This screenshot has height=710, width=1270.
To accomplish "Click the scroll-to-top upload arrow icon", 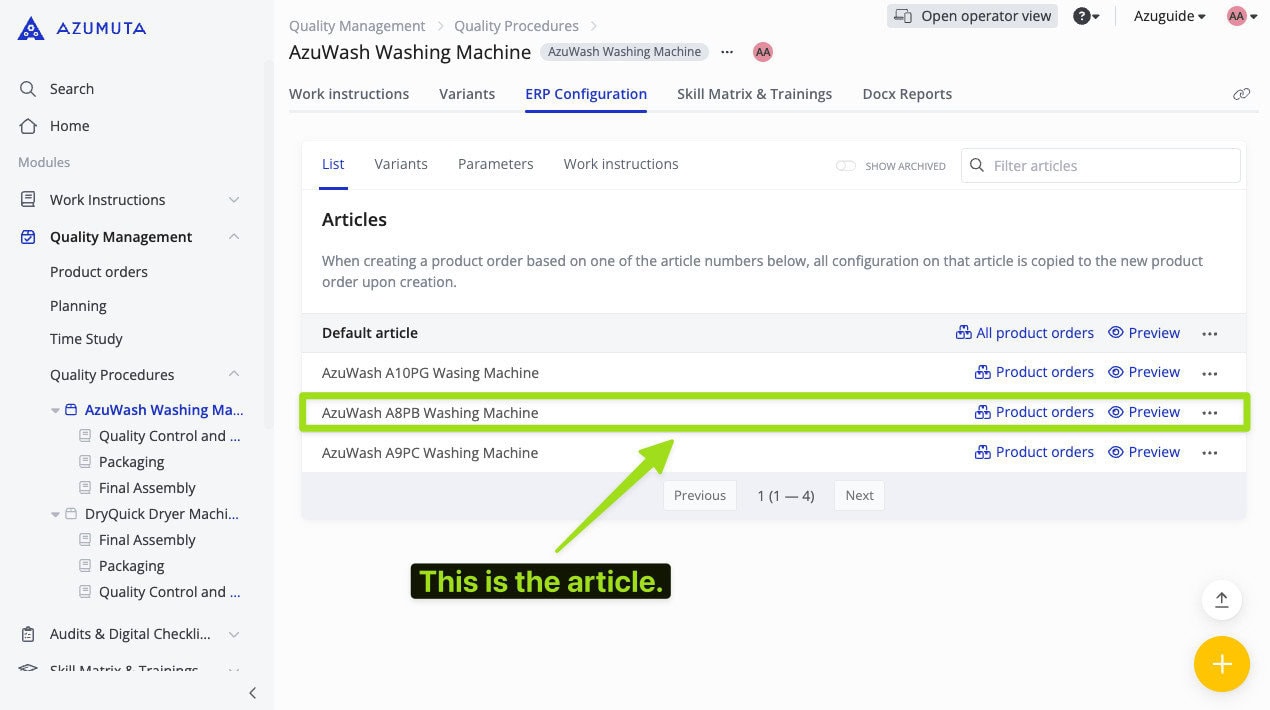I will point(1221,600).
